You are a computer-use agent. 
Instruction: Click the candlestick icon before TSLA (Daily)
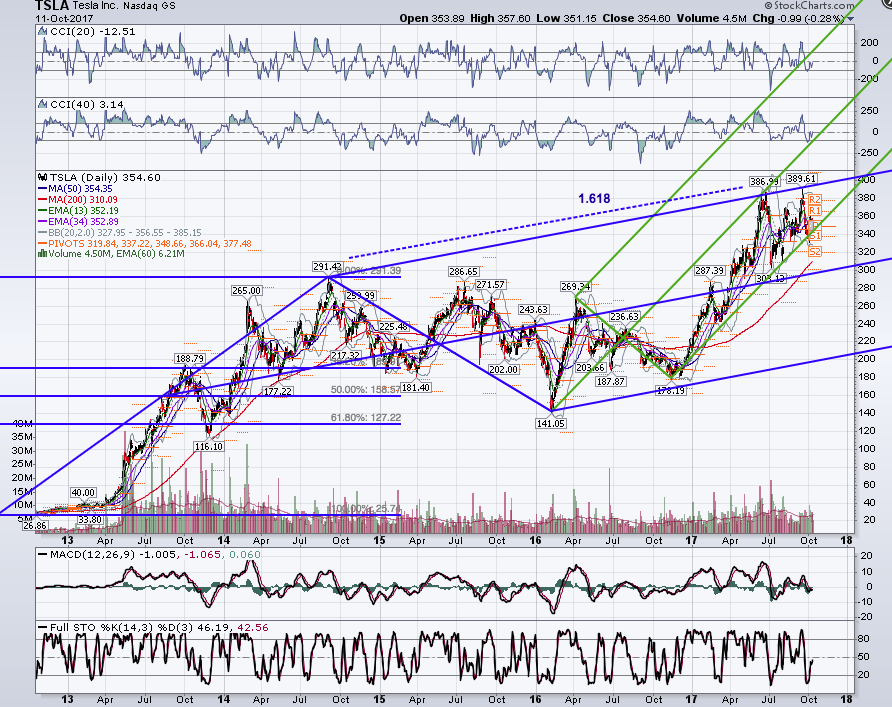coord(42,177)
